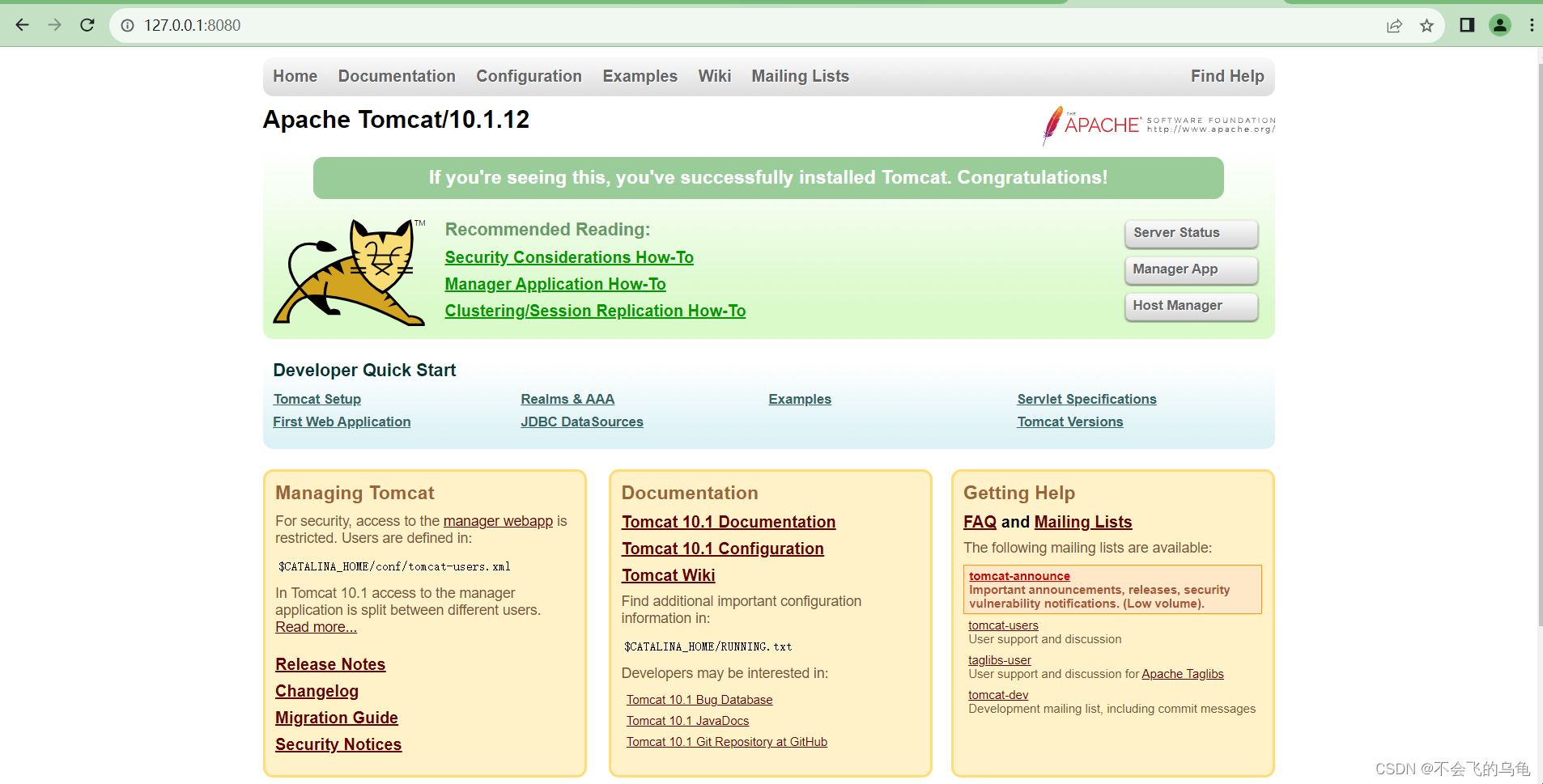Click the browser back arrow
Viewport: 1543px width, 784px height.
point(22,25)
